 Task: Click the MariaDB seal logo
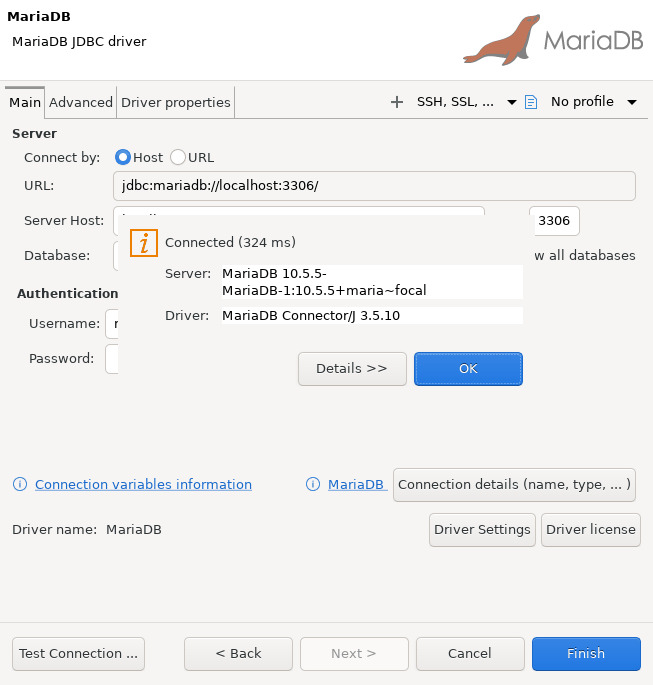point(502,40)
